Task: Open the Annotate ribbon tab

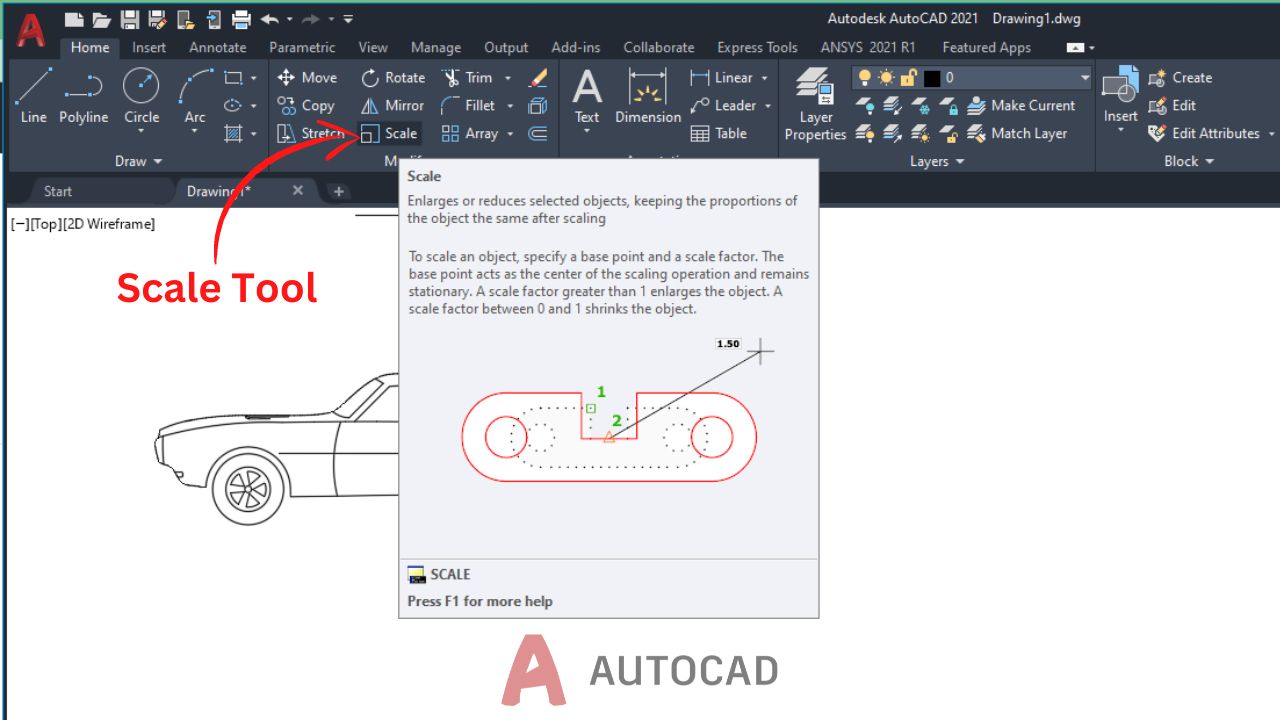Action: pos(217,47)
